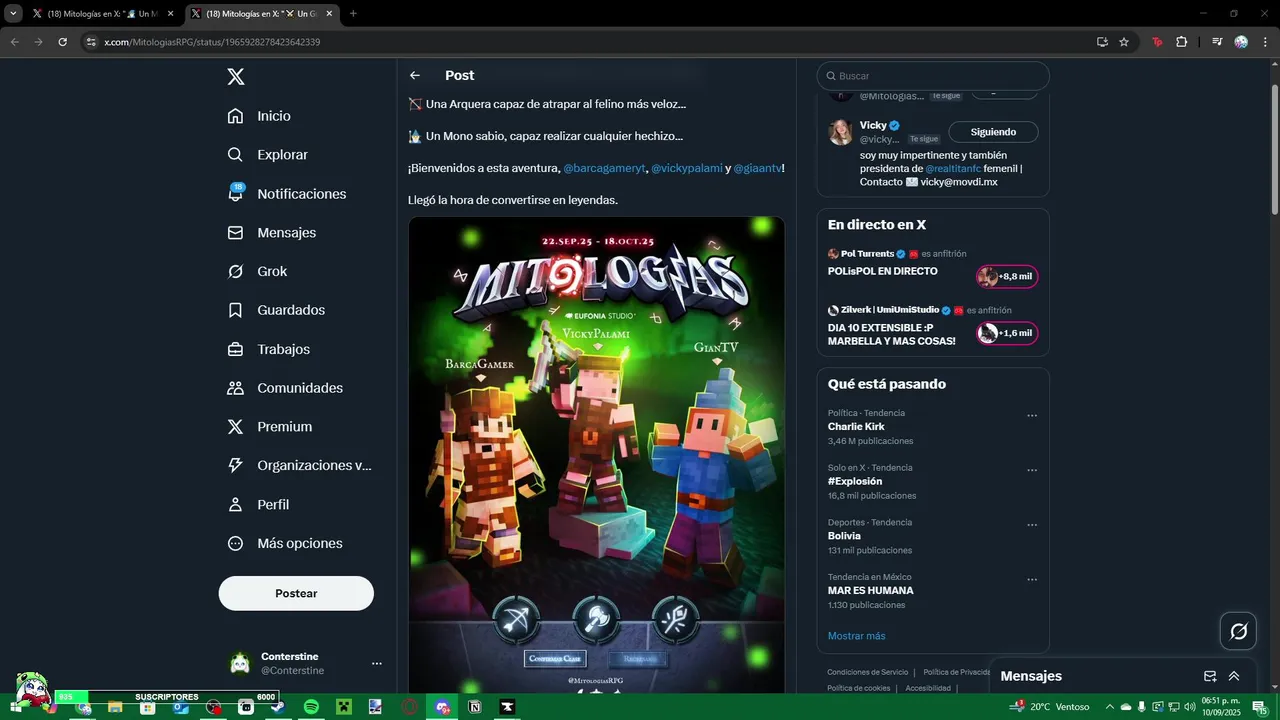Join Zilverk live +1,6 mil listener pill

1008,333
